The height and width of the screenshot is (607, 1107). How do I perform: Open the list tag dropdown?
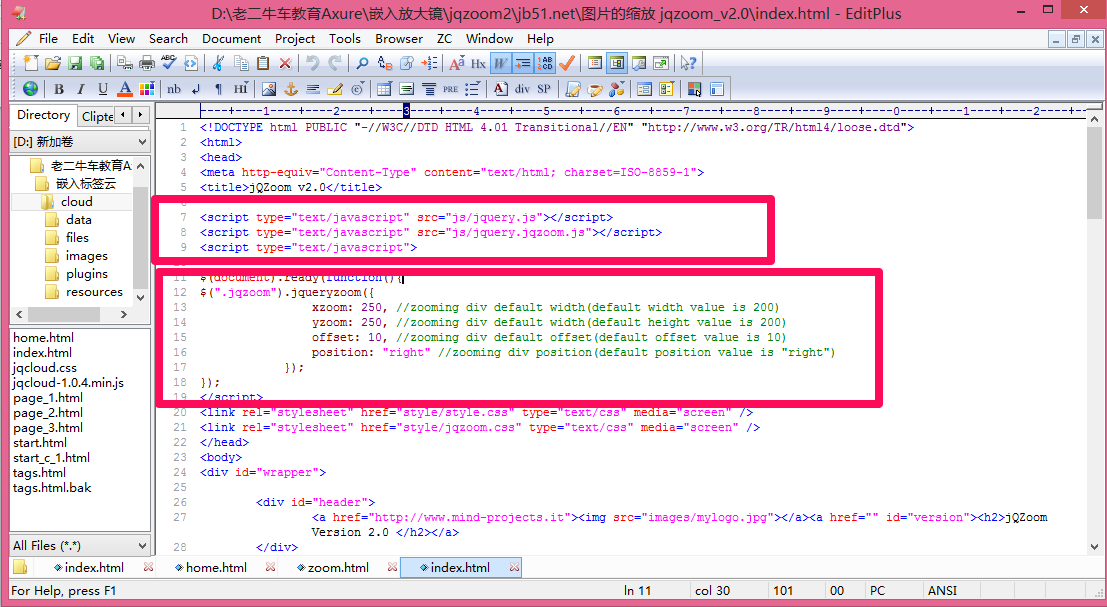473,89
